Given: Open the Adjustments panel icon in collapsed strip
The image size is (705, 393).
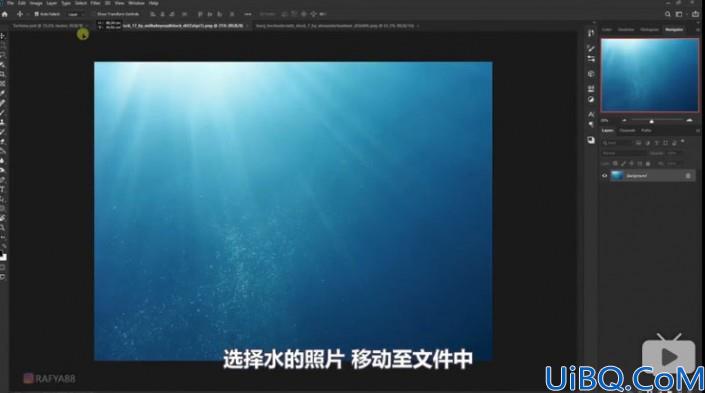Looking at the screenshot, I should 591,99.
